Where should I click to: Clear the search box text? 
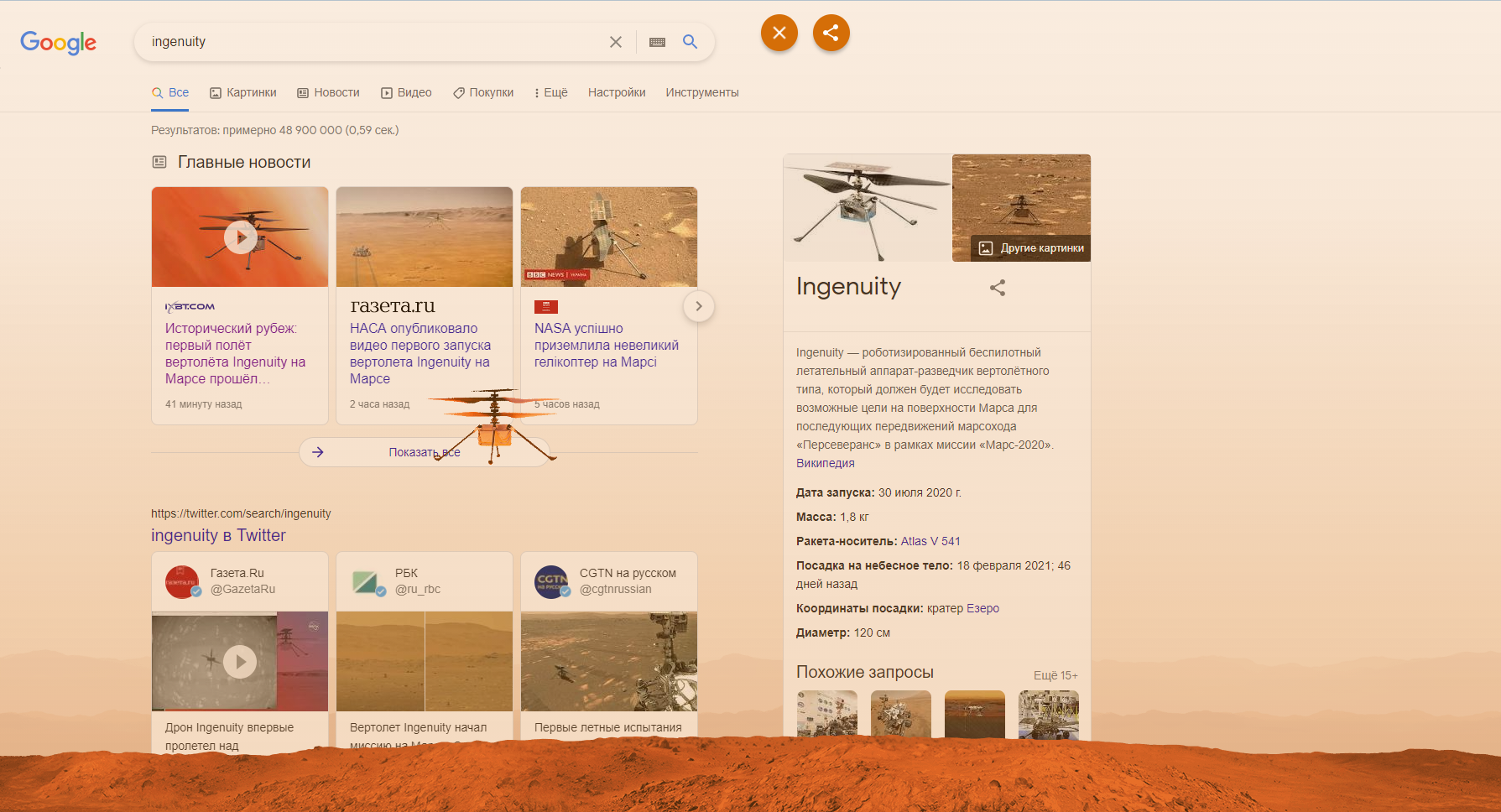click(x=616, y=42)
